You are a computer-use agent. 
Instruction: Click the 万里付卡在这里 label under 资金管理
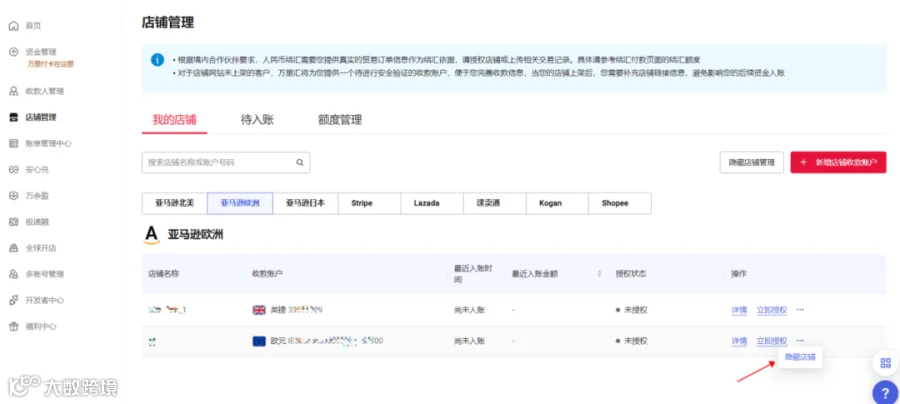[51, 64]
